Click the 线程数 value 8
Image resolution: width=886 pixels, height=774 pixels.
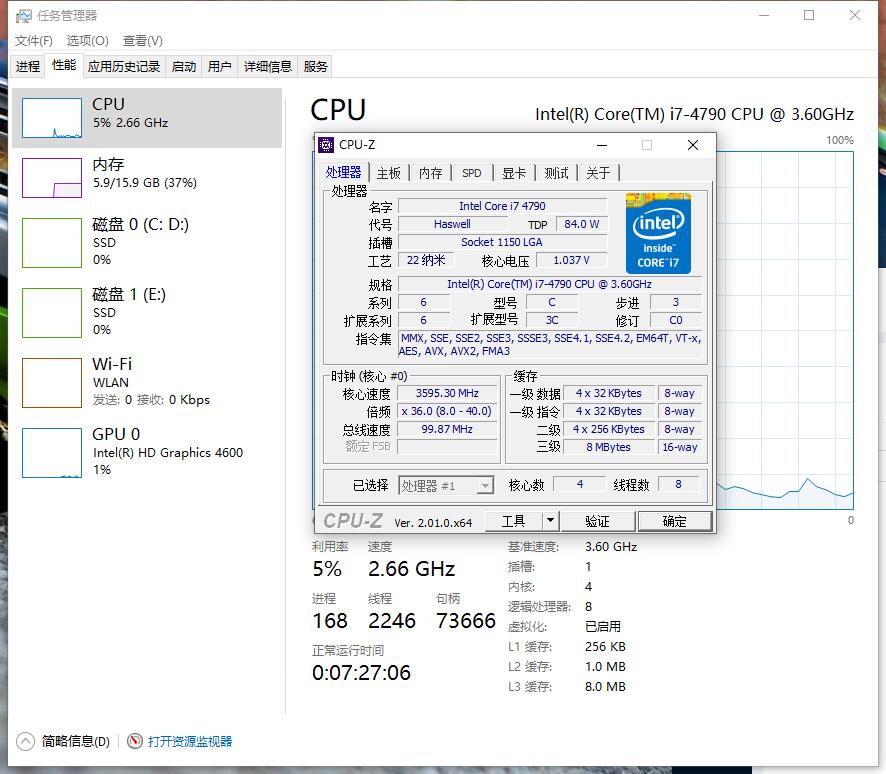point(678,484)
